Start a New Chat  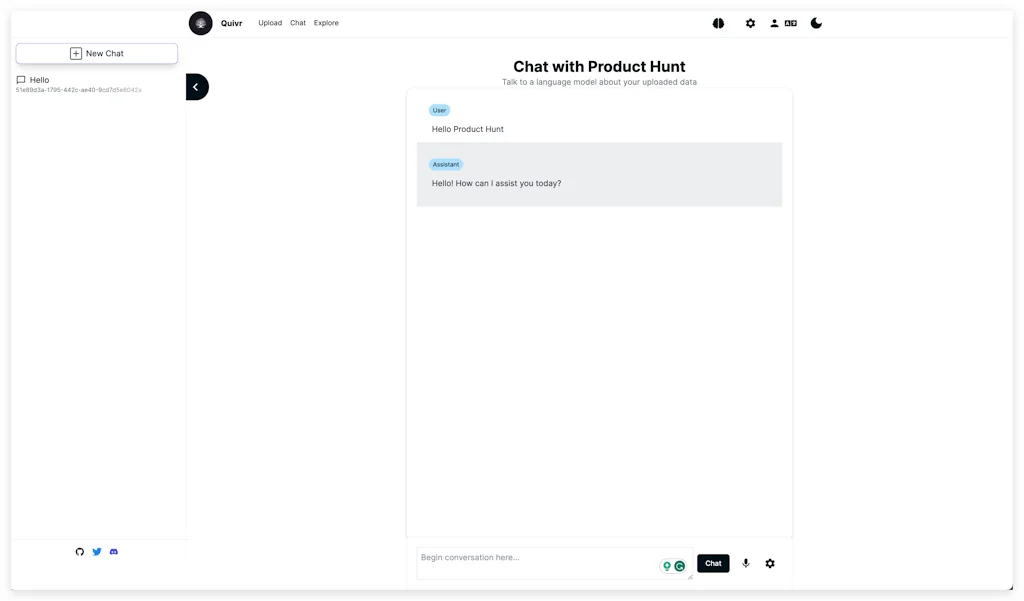click(97, 53)
